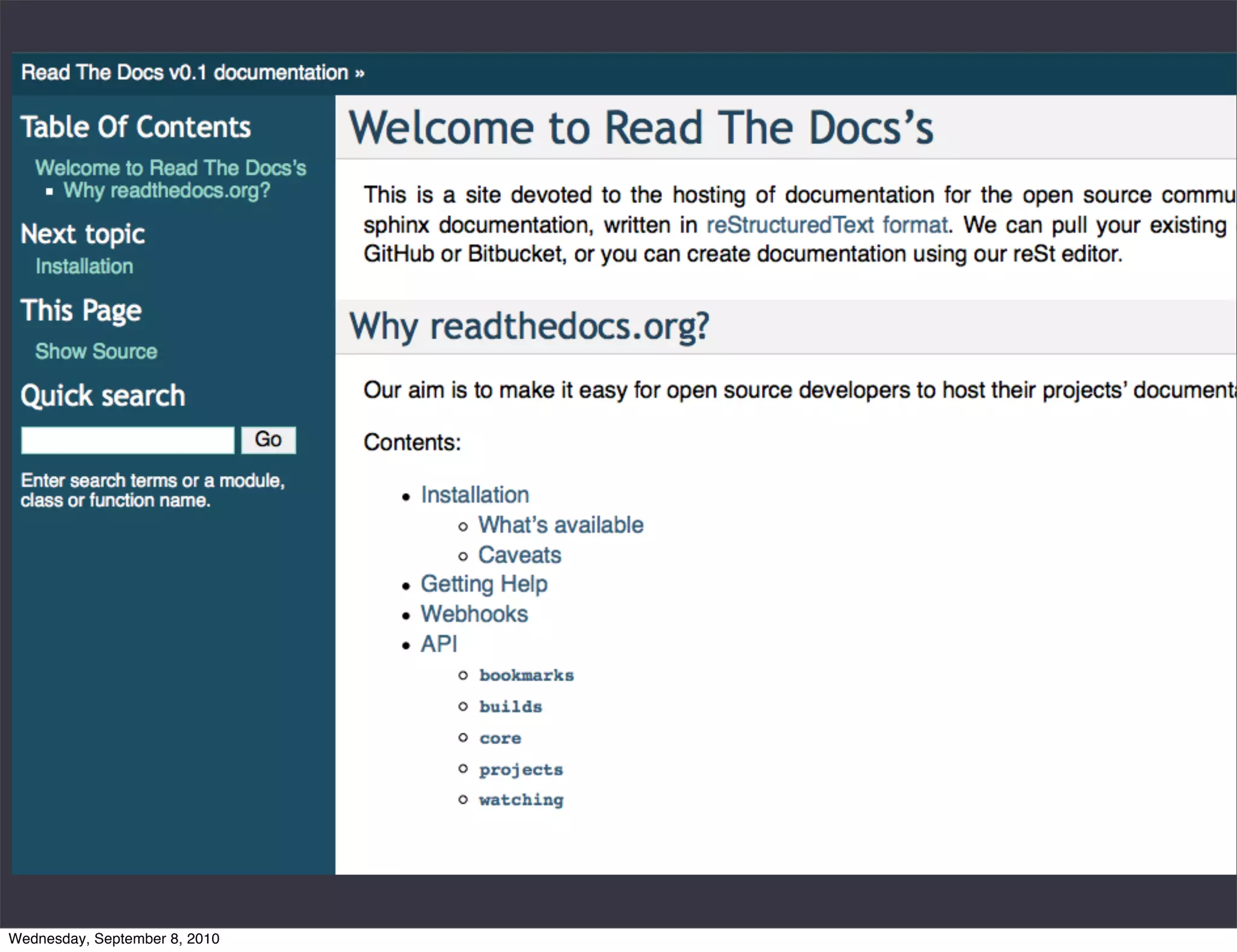Viewport: 1237px width, 952px height.
Task: Open the sidebar 'Why readthedocs.org?' link
Action: tap(167, 191)
